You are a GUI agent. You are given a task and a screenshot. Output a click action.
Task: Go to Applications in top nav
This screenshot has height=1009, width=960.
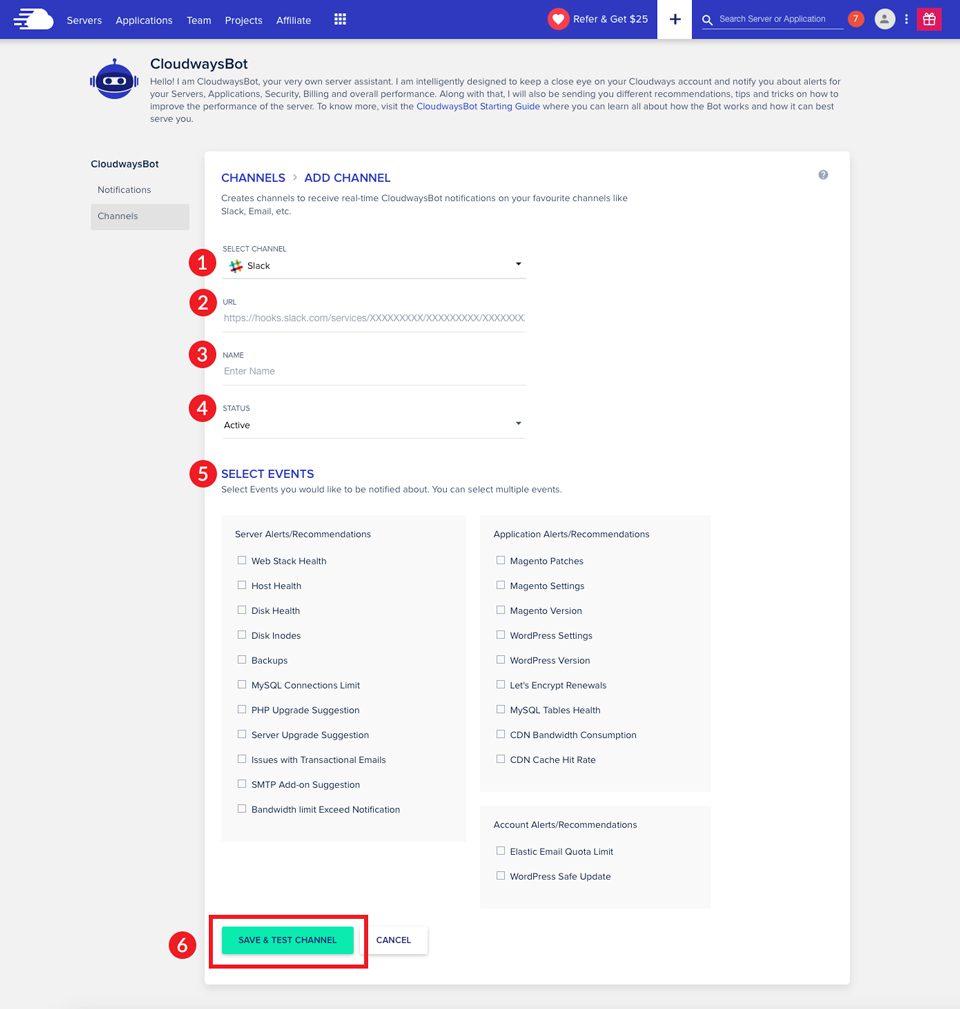pos(144,20)
